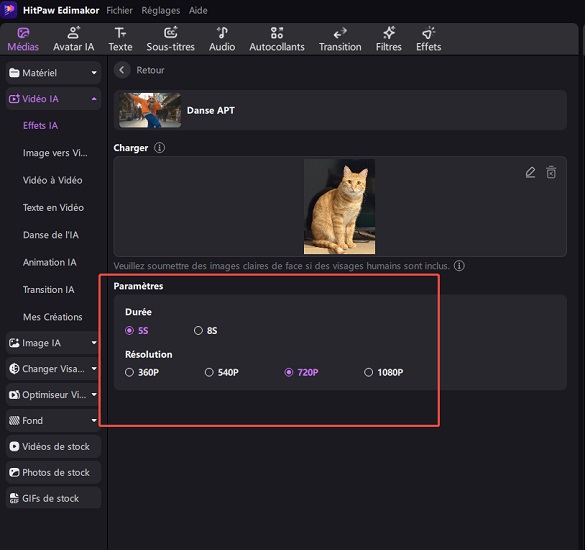Click the Vidéo IA sidebar icon
Viewport: 585px width, 550px height.
point(14,99)
